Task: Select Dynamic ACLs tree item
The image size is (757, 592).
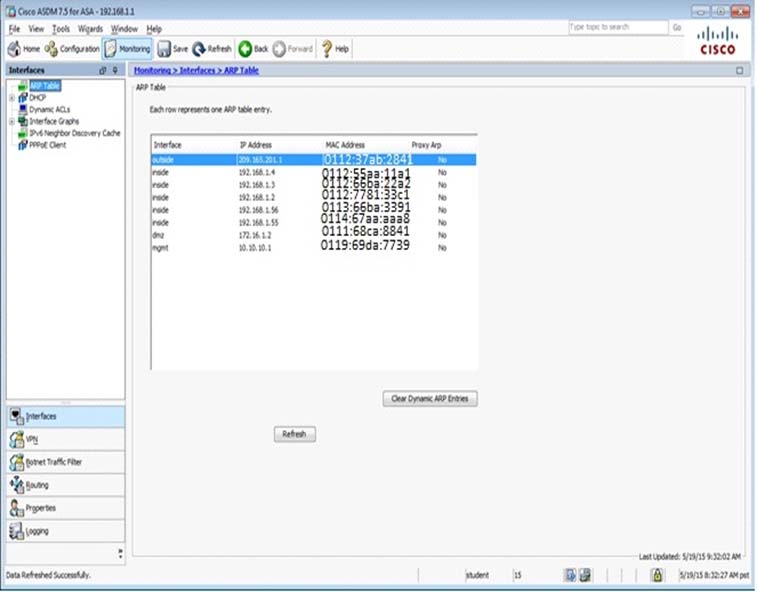Action: click(49, 110)
